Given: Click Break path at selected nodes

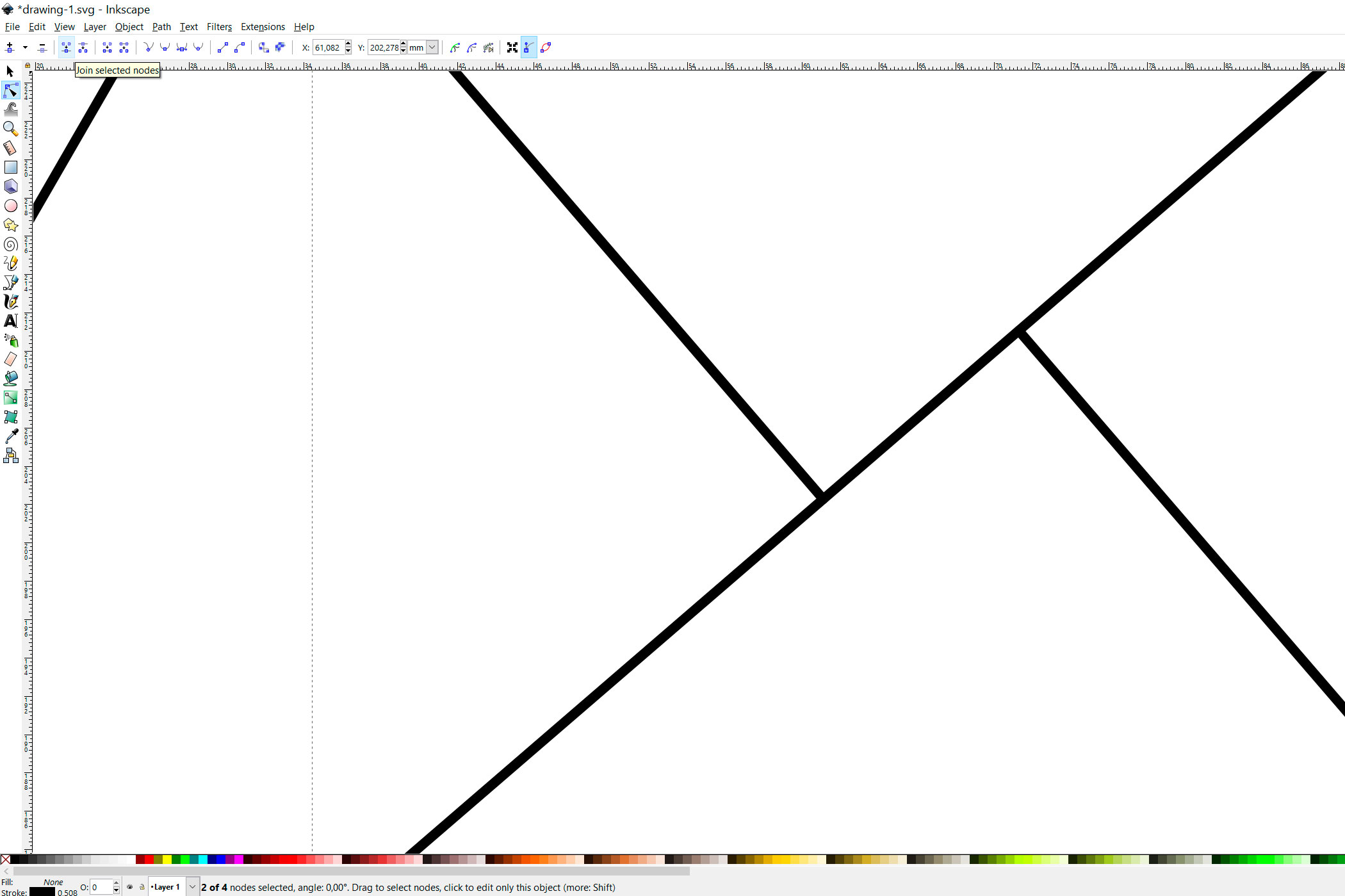Looking at the screenshot, I should (83, 47).
